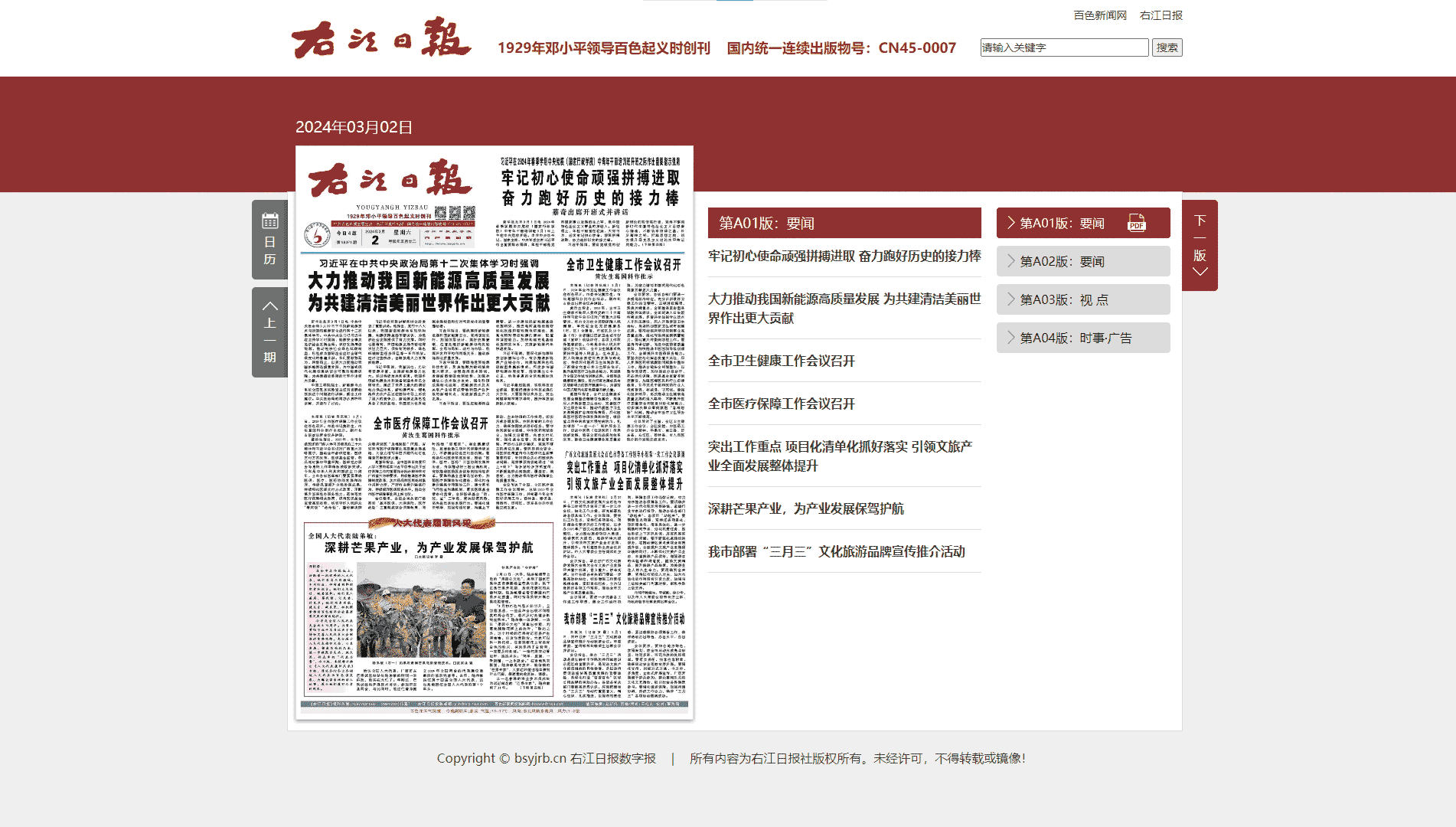The width and height of the screenshot is (1456, 827).
Task: Go to previous issue using up arrow
Action: click(269, 306)
